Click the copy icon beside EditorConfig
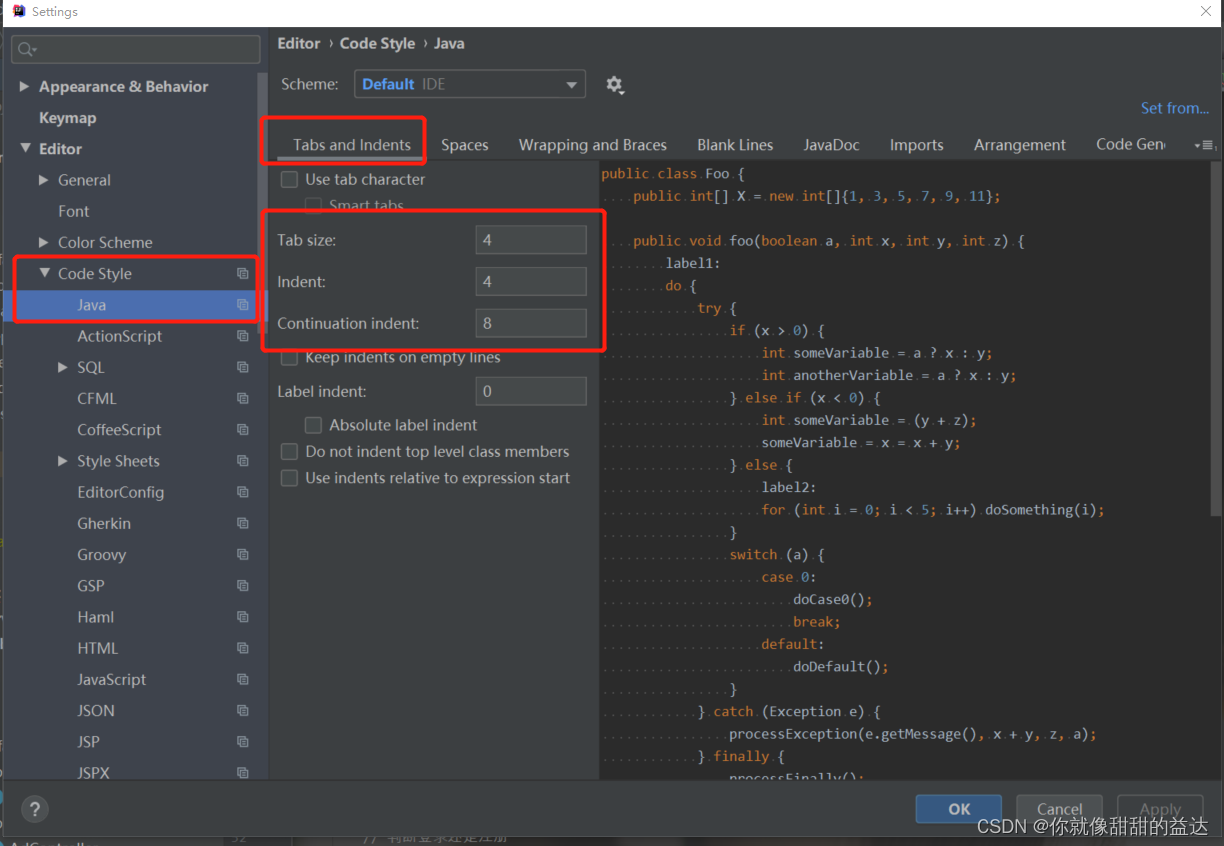Image resolution: width=1224 pixels, height=846 pixels. point(242,492)
